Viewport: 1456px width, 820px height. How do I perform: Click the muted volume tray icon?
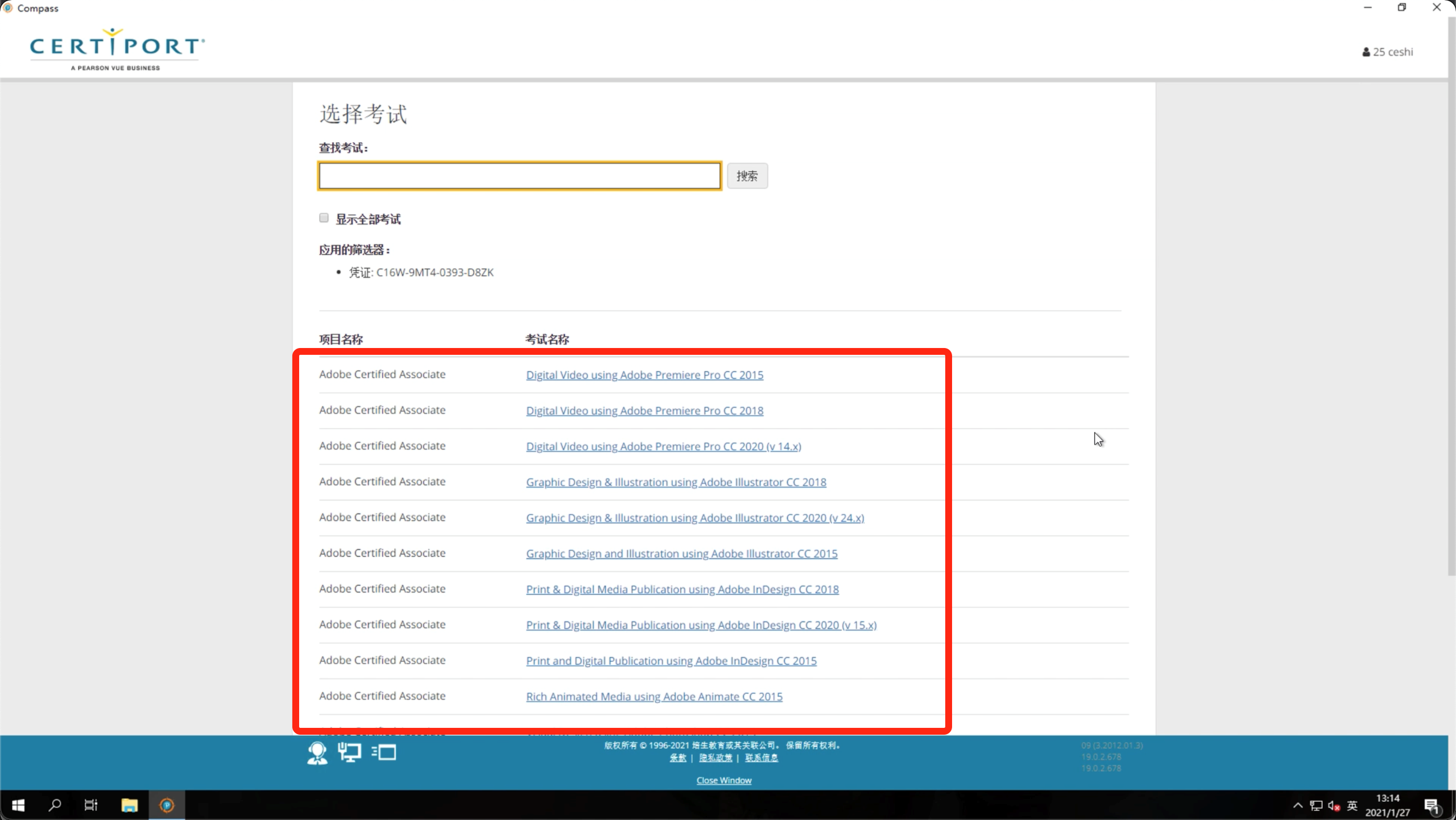(x=1334, y=805)
